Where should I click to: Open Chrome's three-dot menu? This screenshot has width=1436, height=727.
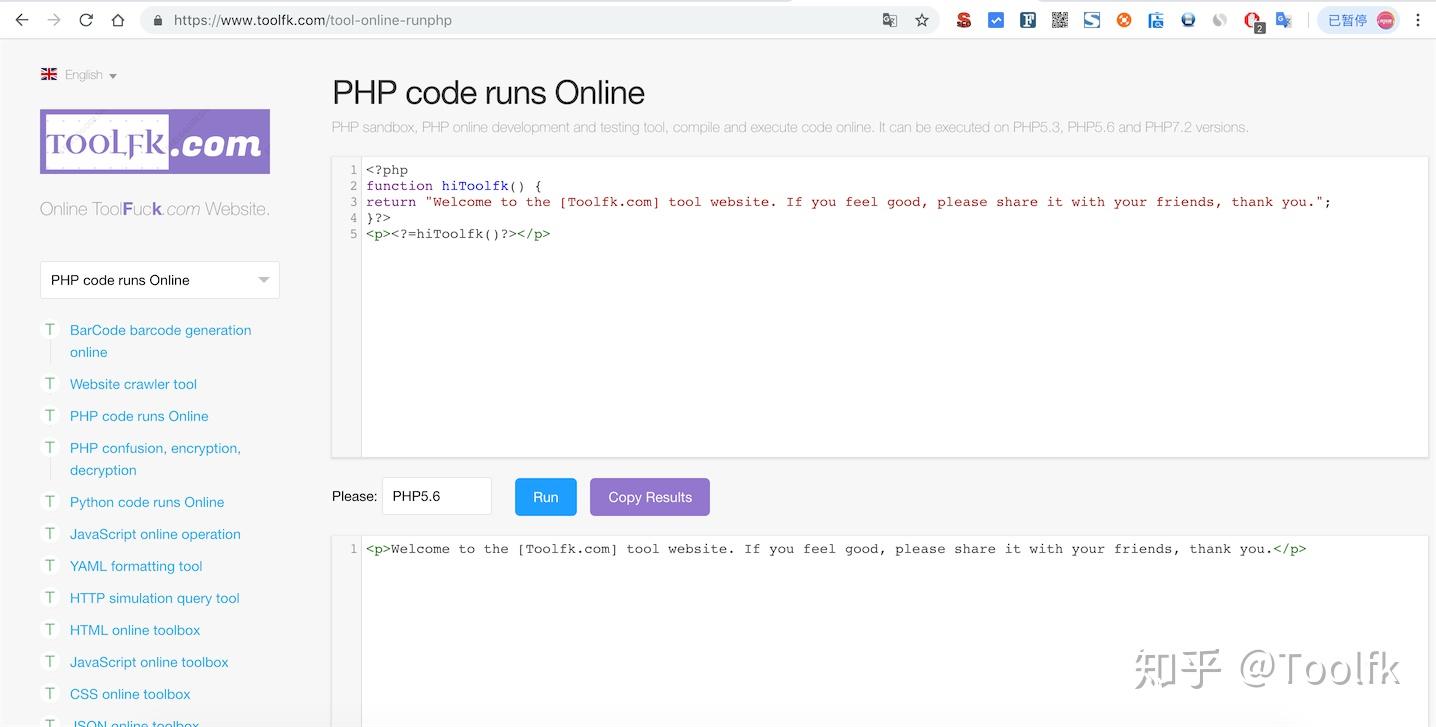[x=1419, y=19]
